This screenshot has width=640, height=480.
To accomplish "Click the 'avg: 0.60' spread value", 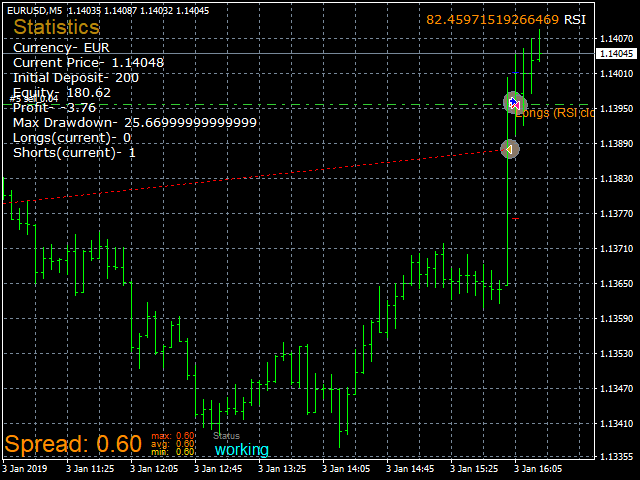I will [173, 444].
